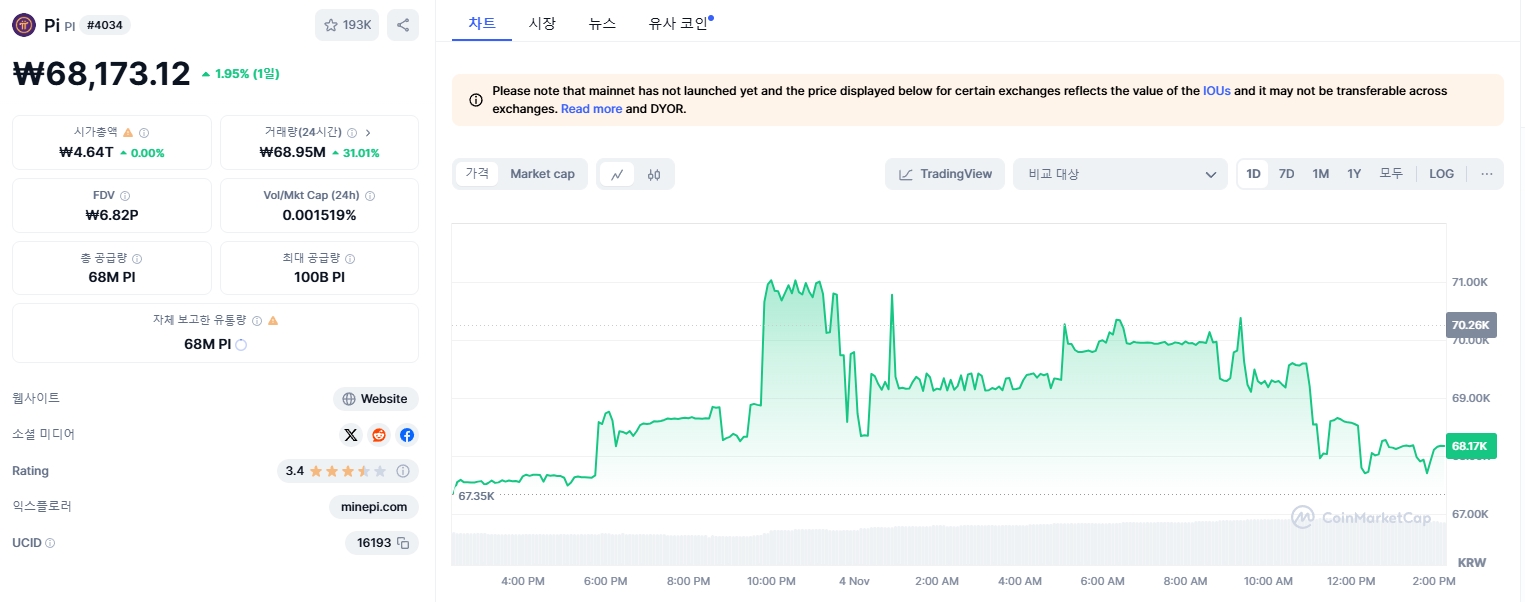Click the info icon next to 자체 보고한 유통량
1525x602 pixels.
[x=257, y=321]
